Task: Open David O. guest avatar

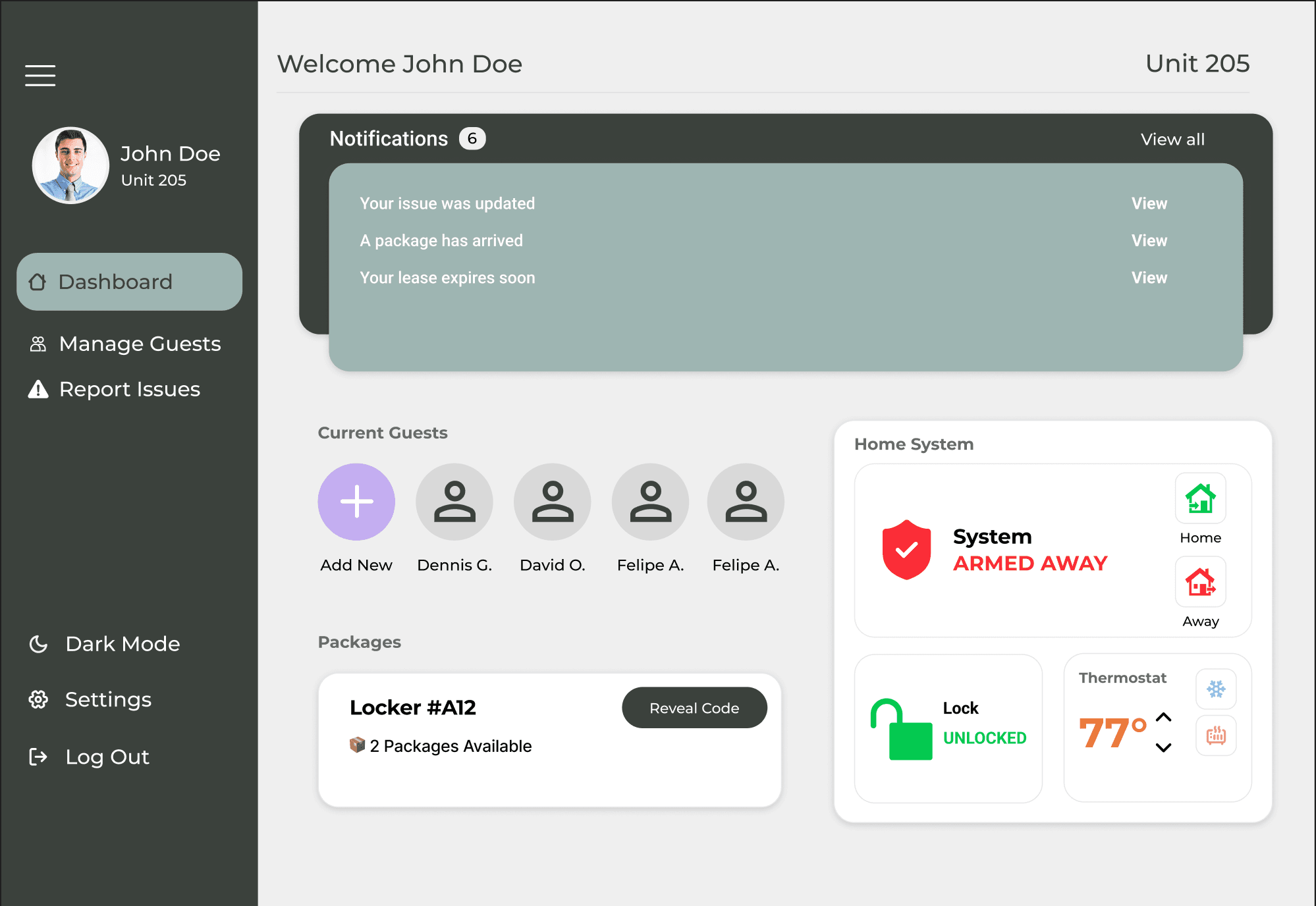Action: click(552, 502)
